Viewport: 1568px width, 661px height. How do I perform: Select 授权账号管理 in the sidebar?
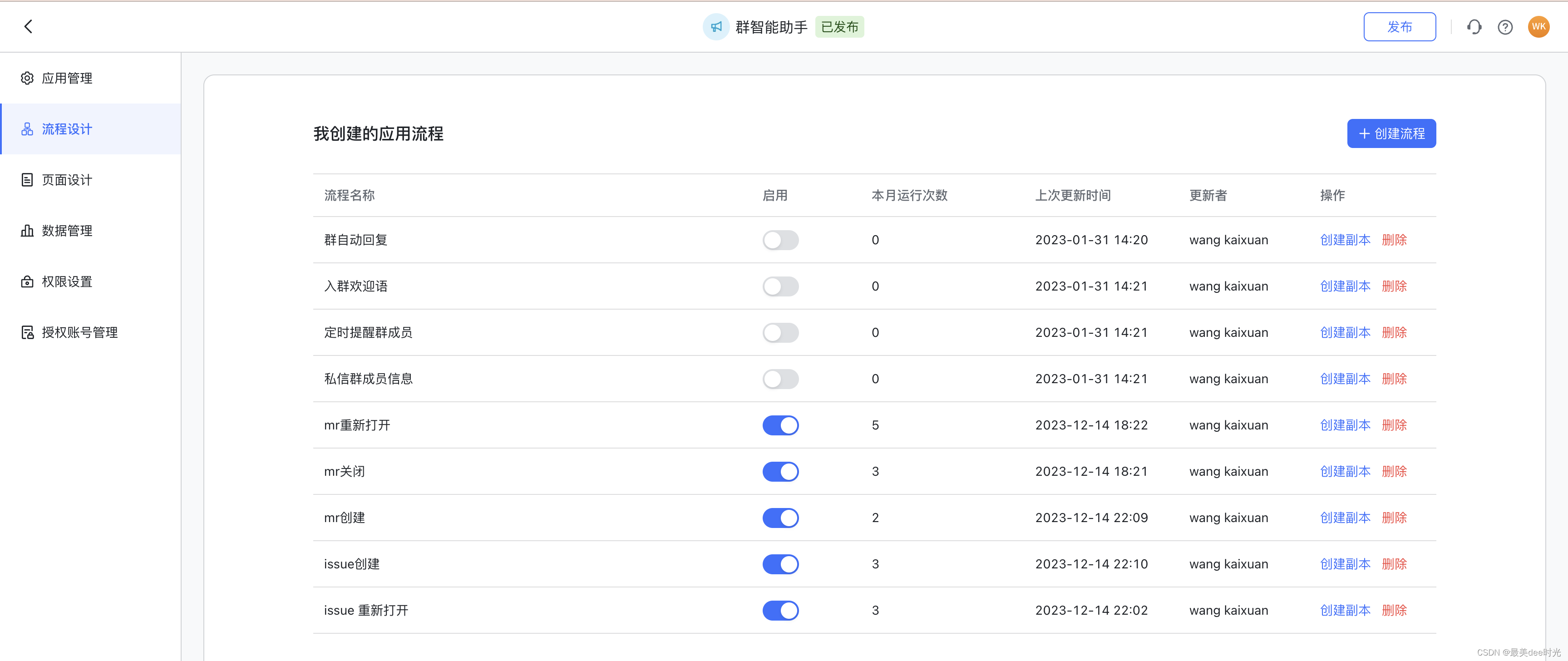[x=79, y=332]
